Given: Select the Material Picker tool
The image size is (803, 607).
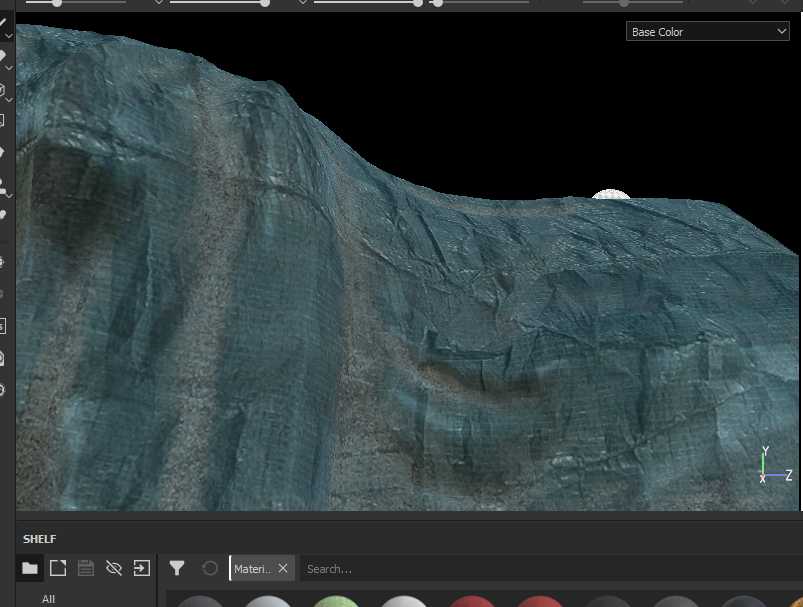Looking at the screenshot, I should [x=3, y=215].
